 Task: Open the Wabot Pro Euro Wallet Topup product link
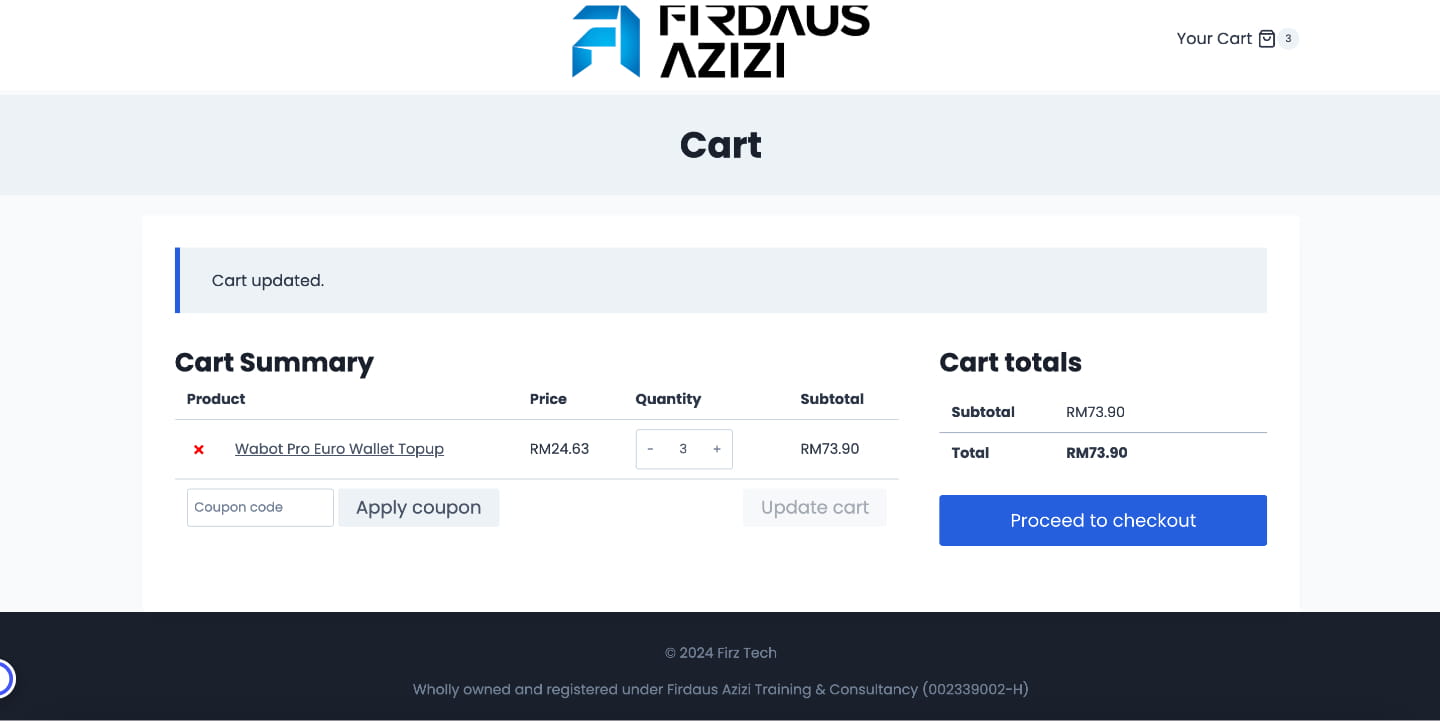339,449
